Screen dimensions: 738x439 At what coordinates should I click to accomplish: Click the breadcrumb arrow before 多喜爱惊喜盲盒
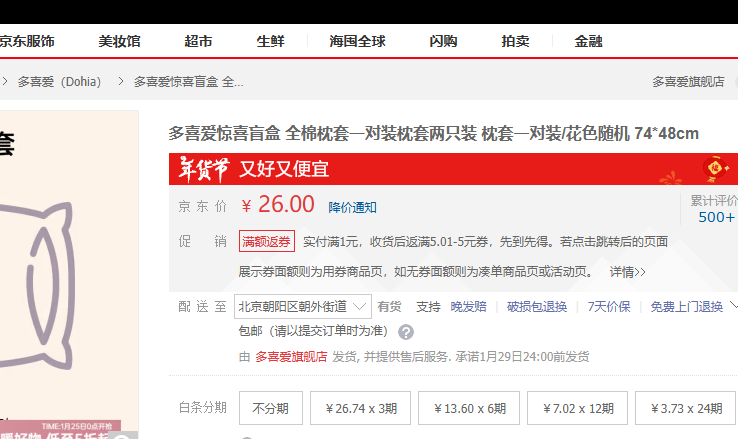click(121, 81)
